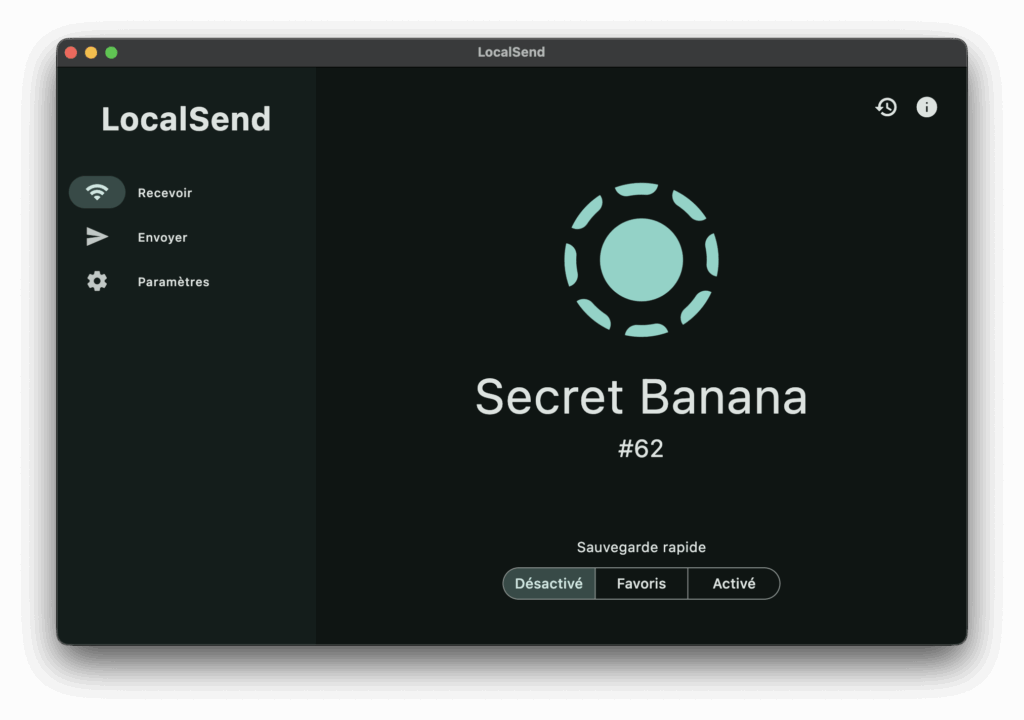Close the LocalSend window with red button
Viewport: 1024px width, 720px height.
click(x=71, y=53)
